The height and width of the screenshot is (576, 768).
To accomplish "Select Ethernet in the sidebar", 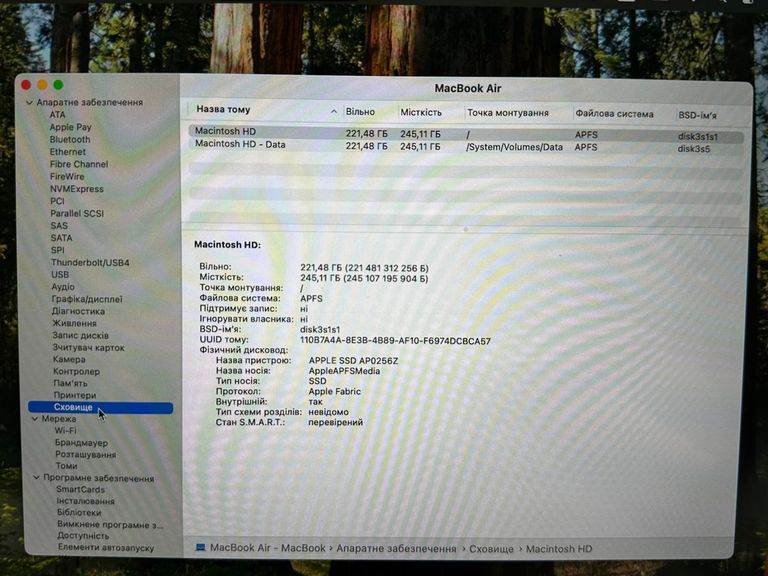I will (x=68, y=152).
